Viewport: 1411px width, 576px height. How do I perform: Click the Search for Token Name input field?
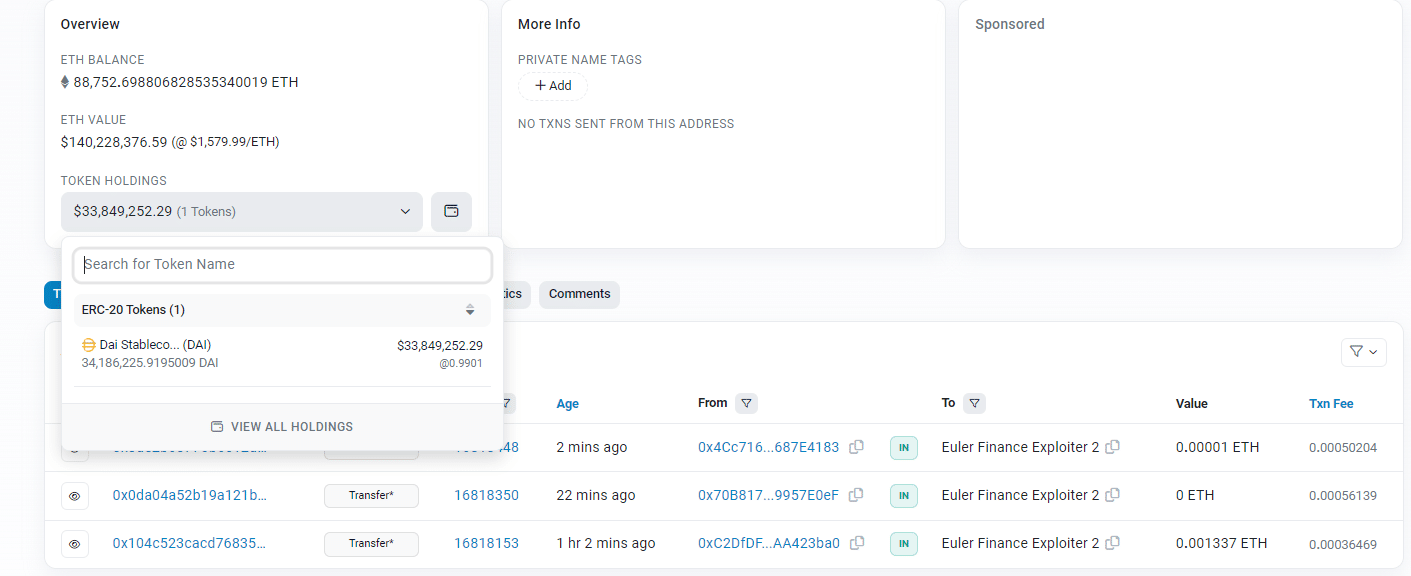(x=281, y=264)
